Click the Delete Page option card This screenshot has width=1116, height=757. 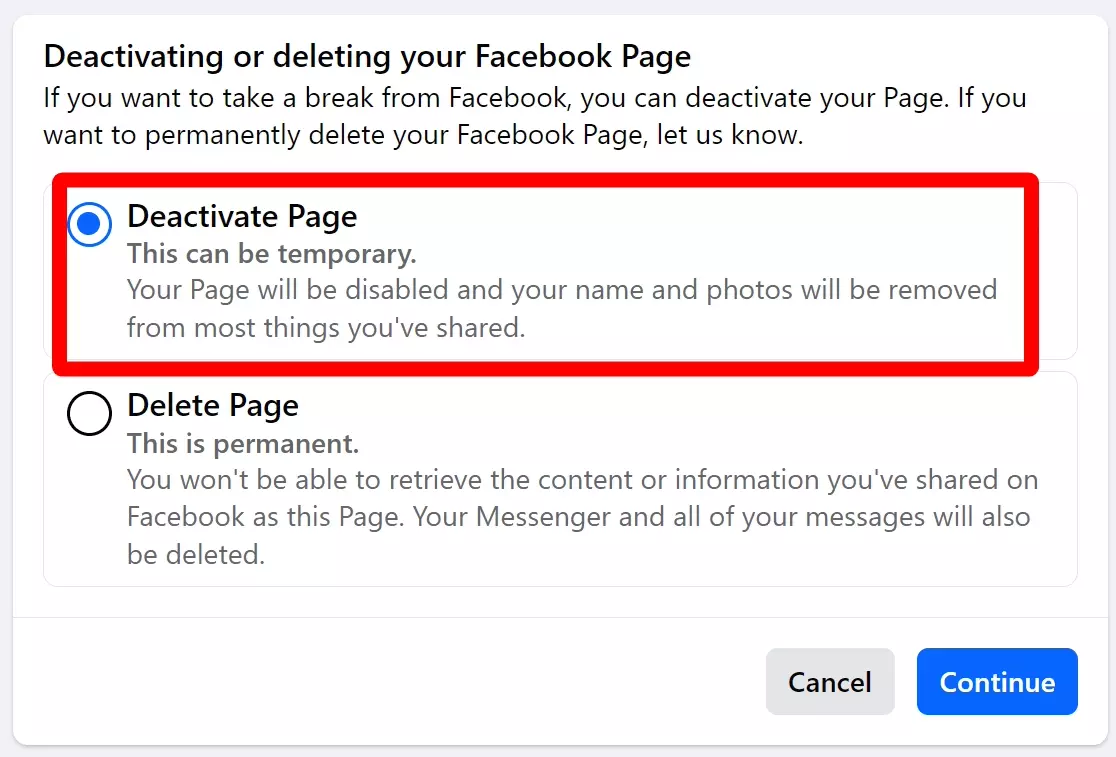(560, 478)
